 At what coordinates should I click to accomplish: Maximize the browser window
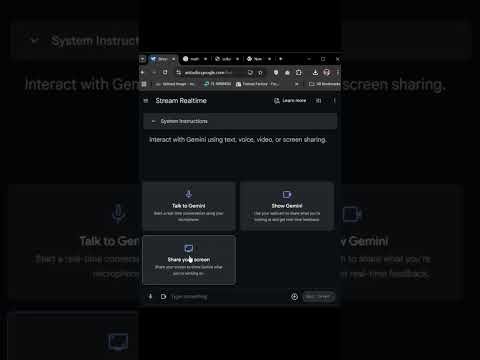(x=323, y=59)
